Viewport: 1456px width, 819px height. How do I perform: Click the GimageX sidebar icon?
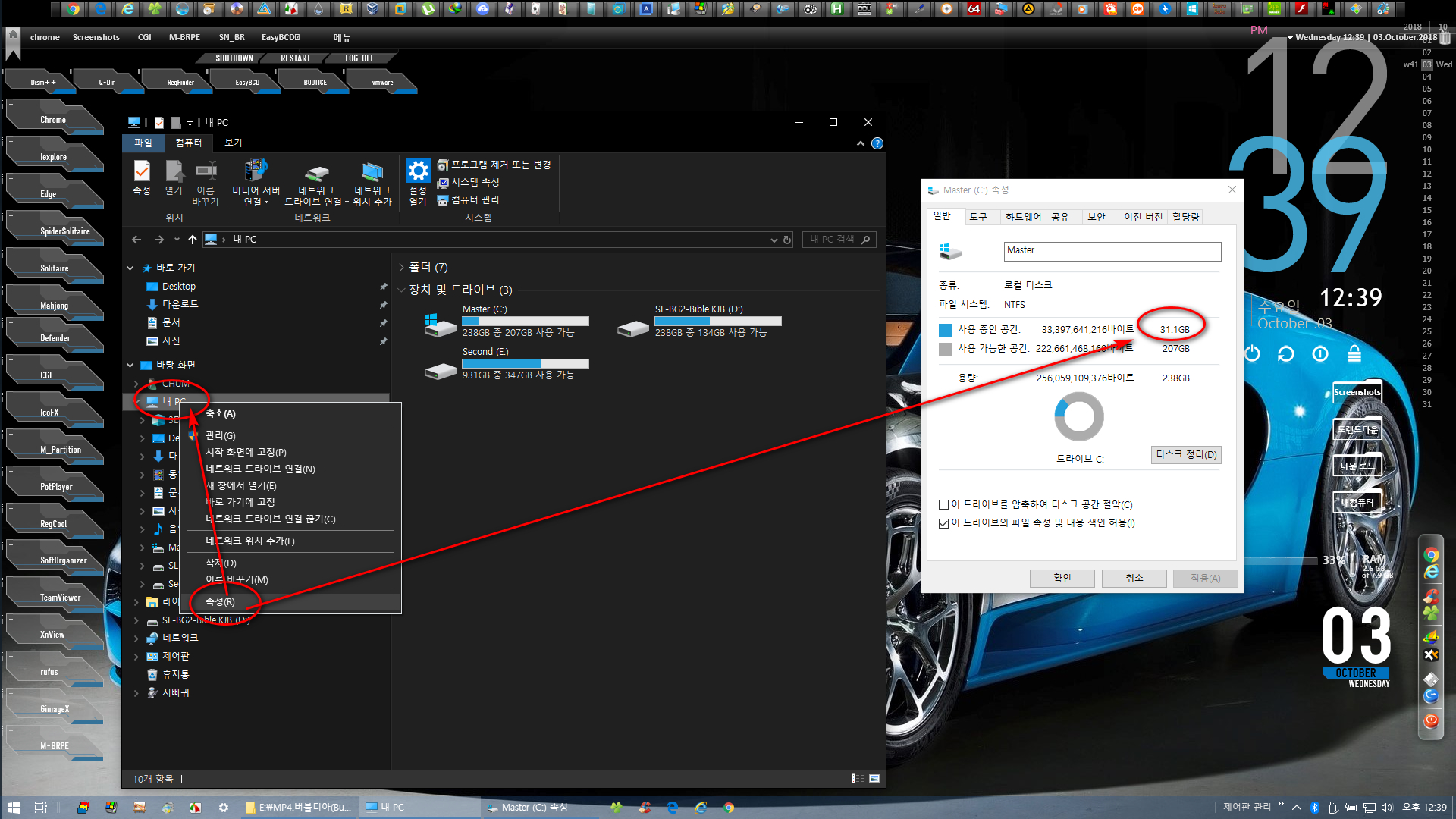pos(54,709)
